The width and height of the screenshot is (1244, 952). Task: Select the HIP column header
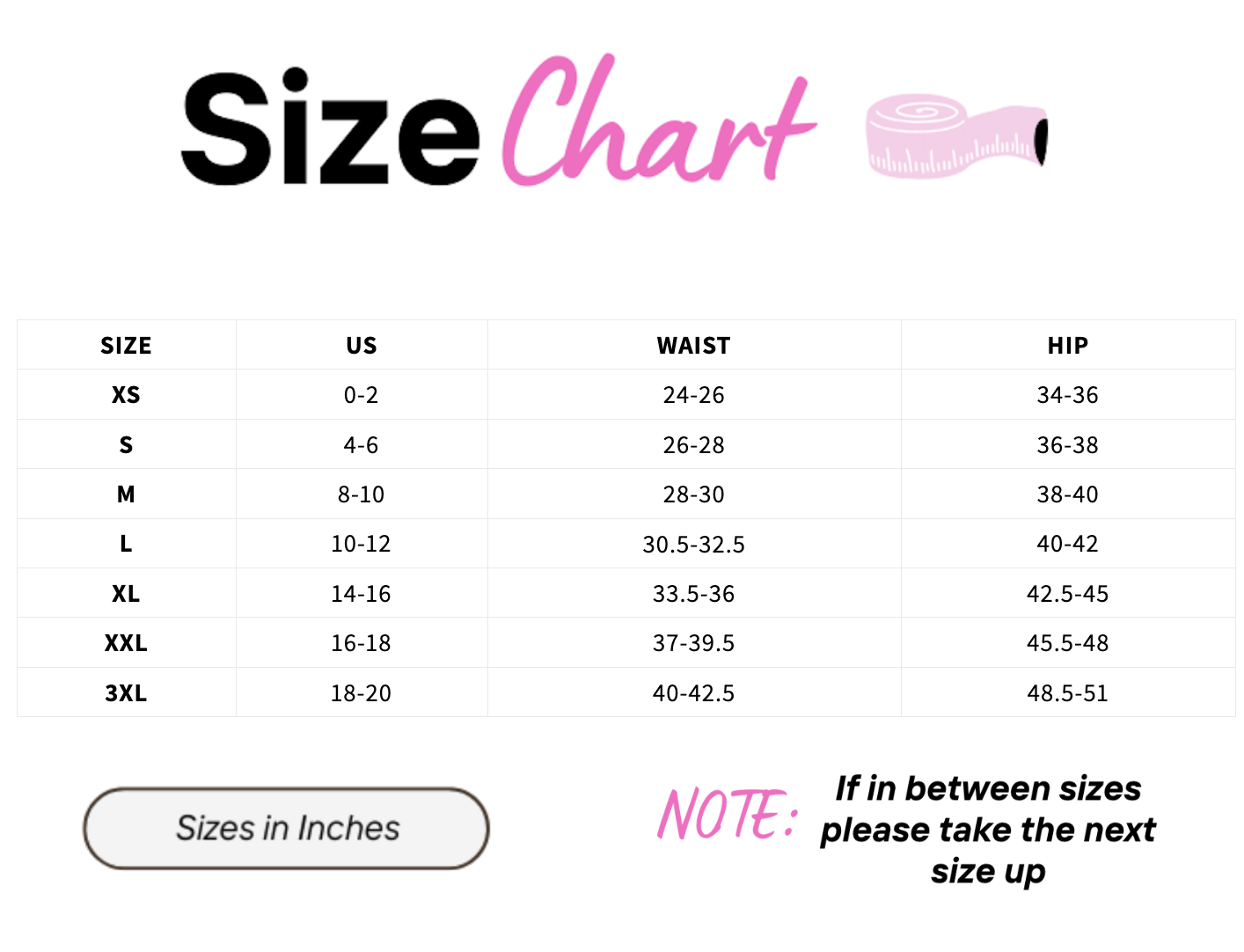(x=1067, y=346)
